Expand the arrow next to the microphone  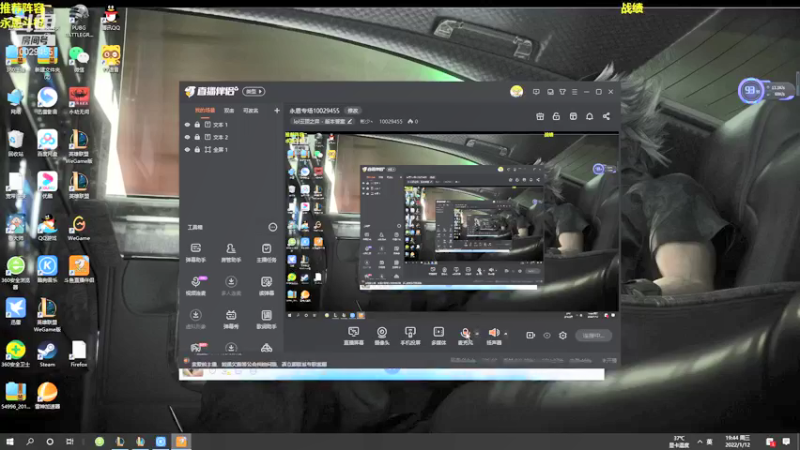477,334
